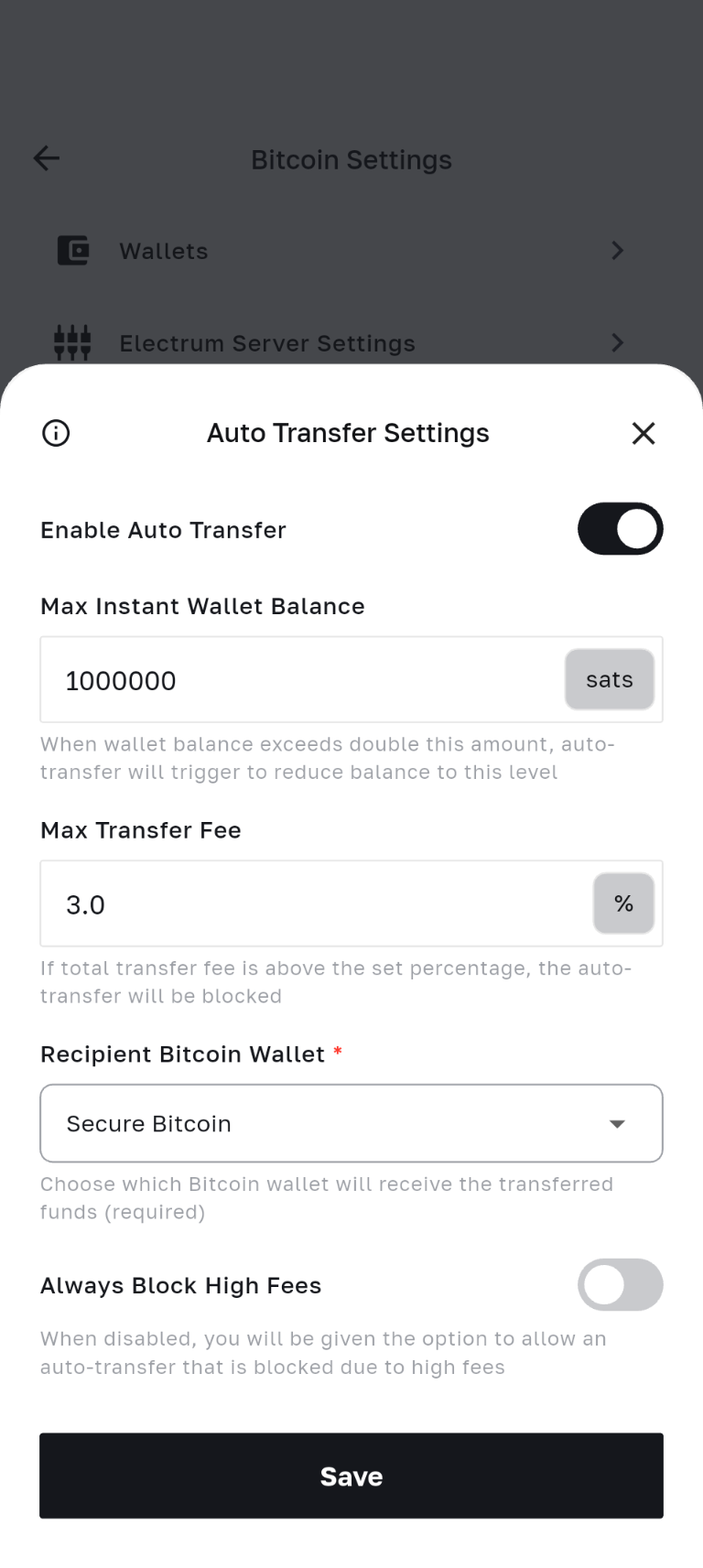Turn on Always Block High Fees
Screen dimensions: 703x1568
pos(620,1284)
